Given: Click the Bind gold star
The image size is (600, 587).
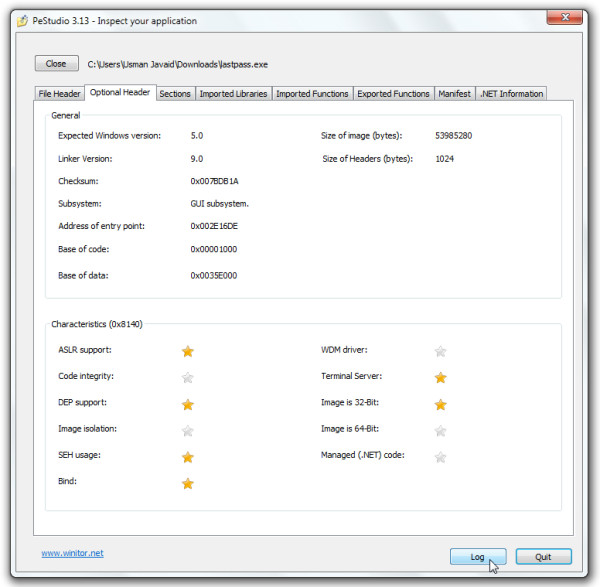Looking at the screenshot, I should (x=188, y=483).
